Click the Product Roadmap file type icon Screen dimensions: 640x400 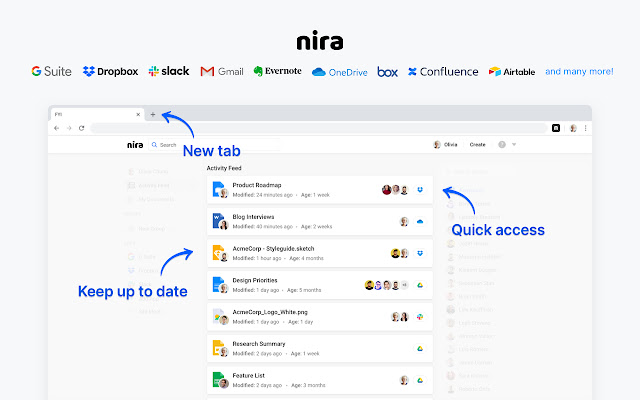[x=219, y=189]
